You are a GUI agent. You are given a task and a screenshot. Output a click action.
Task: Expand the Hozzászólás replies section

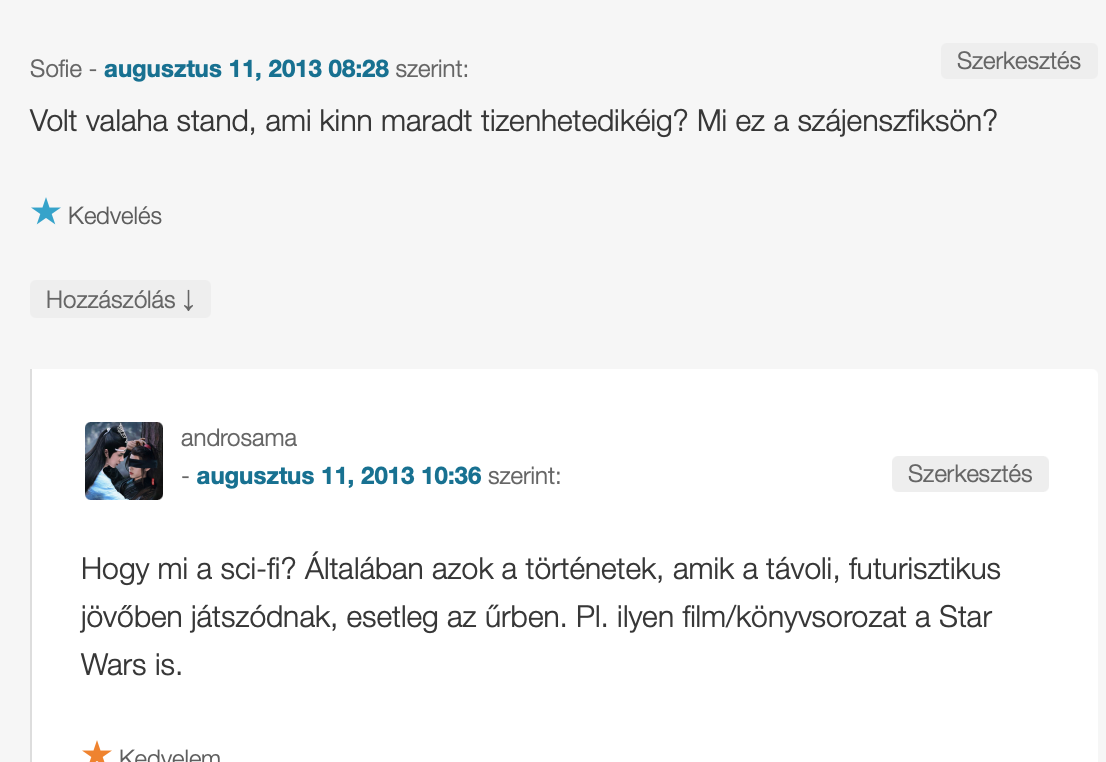pyautogui.click(x=120, y=300)
